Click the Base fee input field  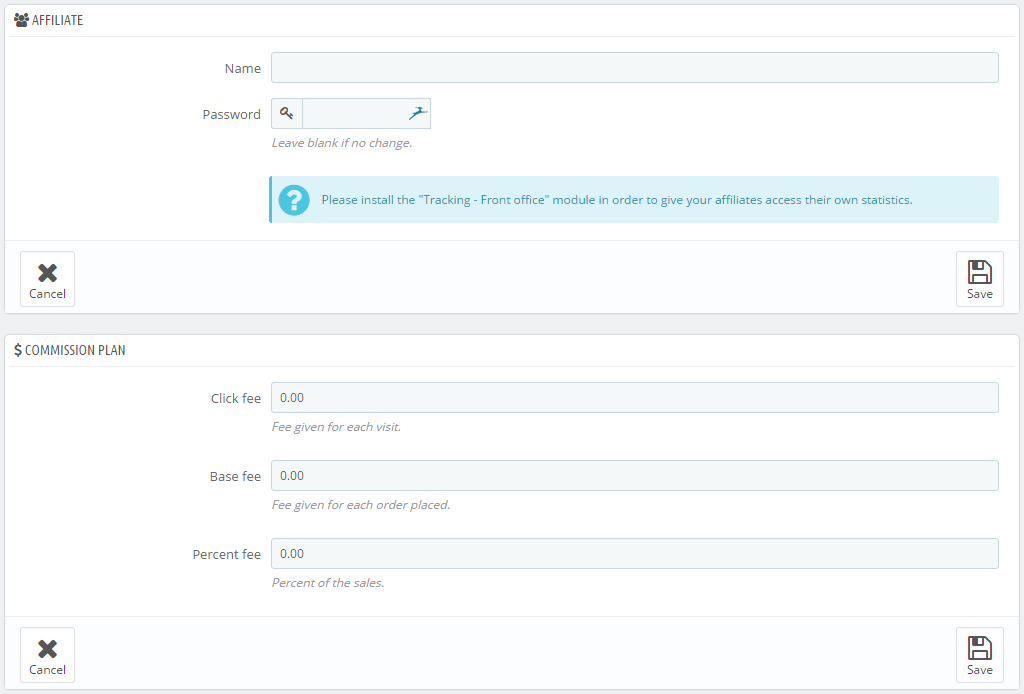(634, 476)
